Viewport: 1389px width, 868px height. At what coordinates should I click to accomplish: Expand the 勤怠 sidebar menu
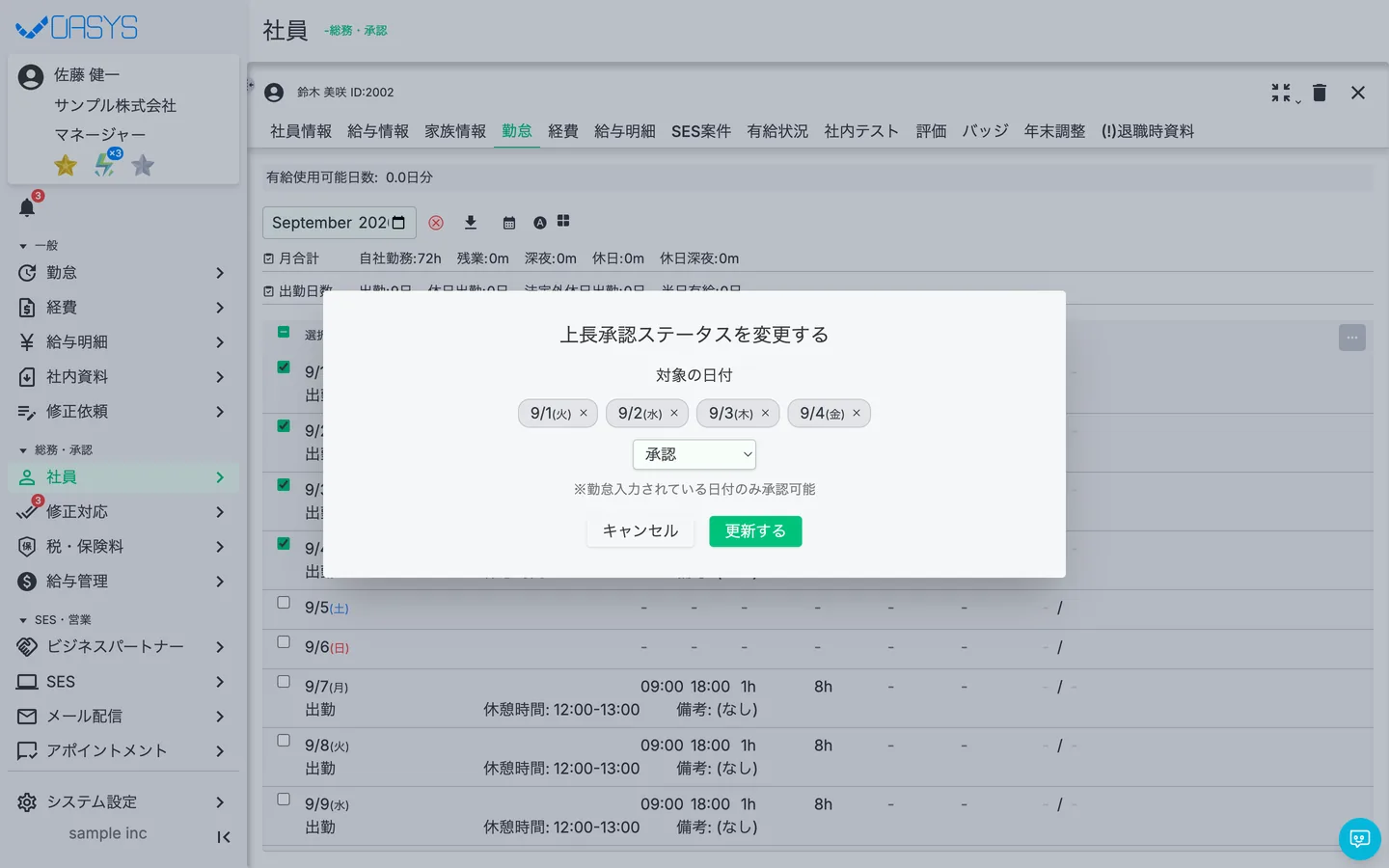pyautogui.click(x=123, y=273)
